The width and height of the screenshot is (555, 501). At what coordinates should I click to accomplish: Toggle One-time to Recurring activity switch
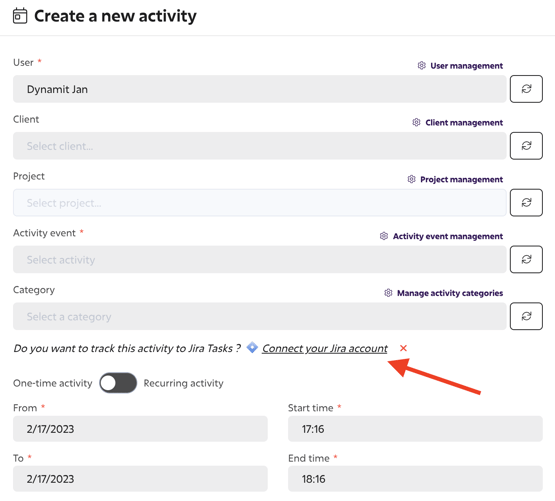[118, 383]
